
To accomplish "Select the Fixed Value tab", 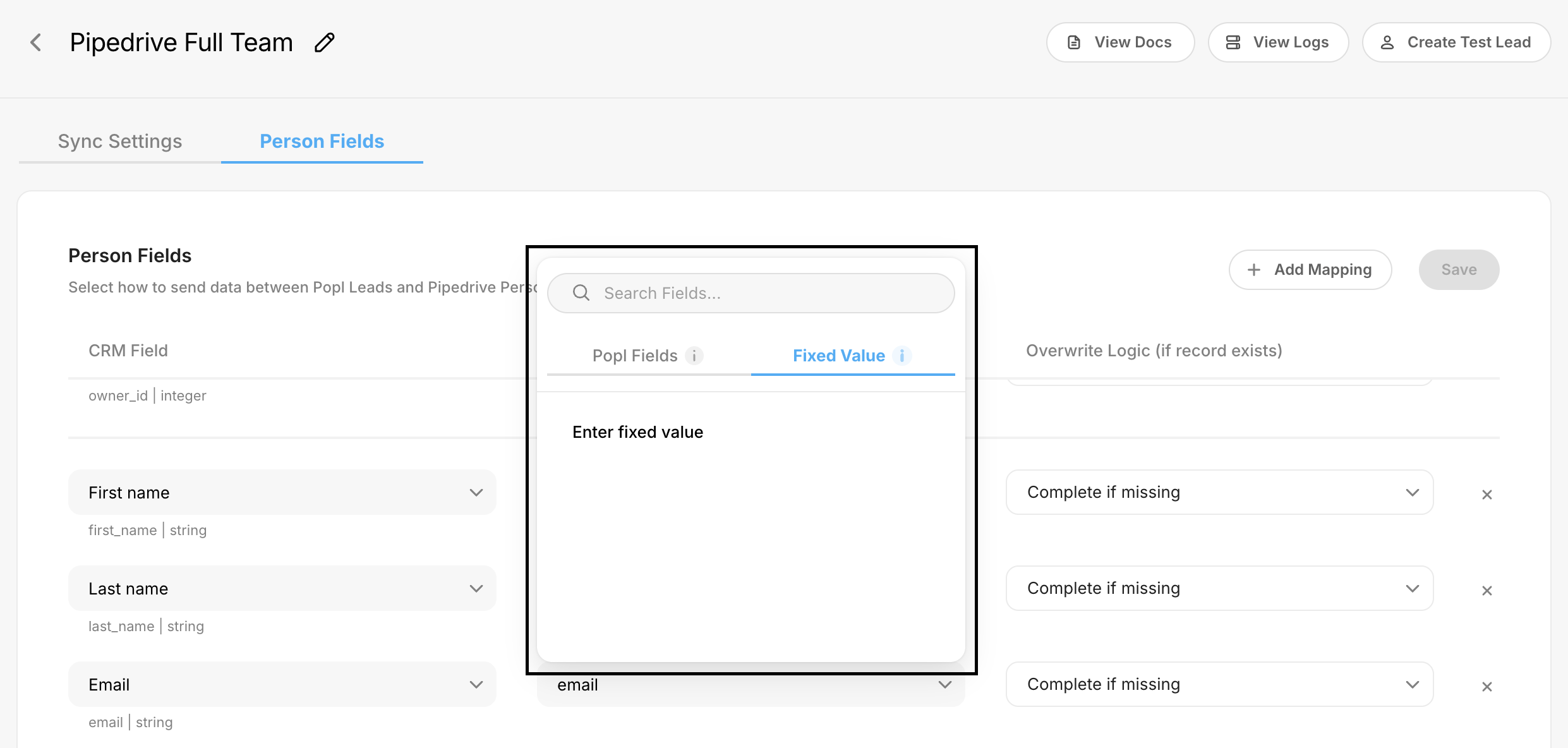I will click(x=838, y=356).
